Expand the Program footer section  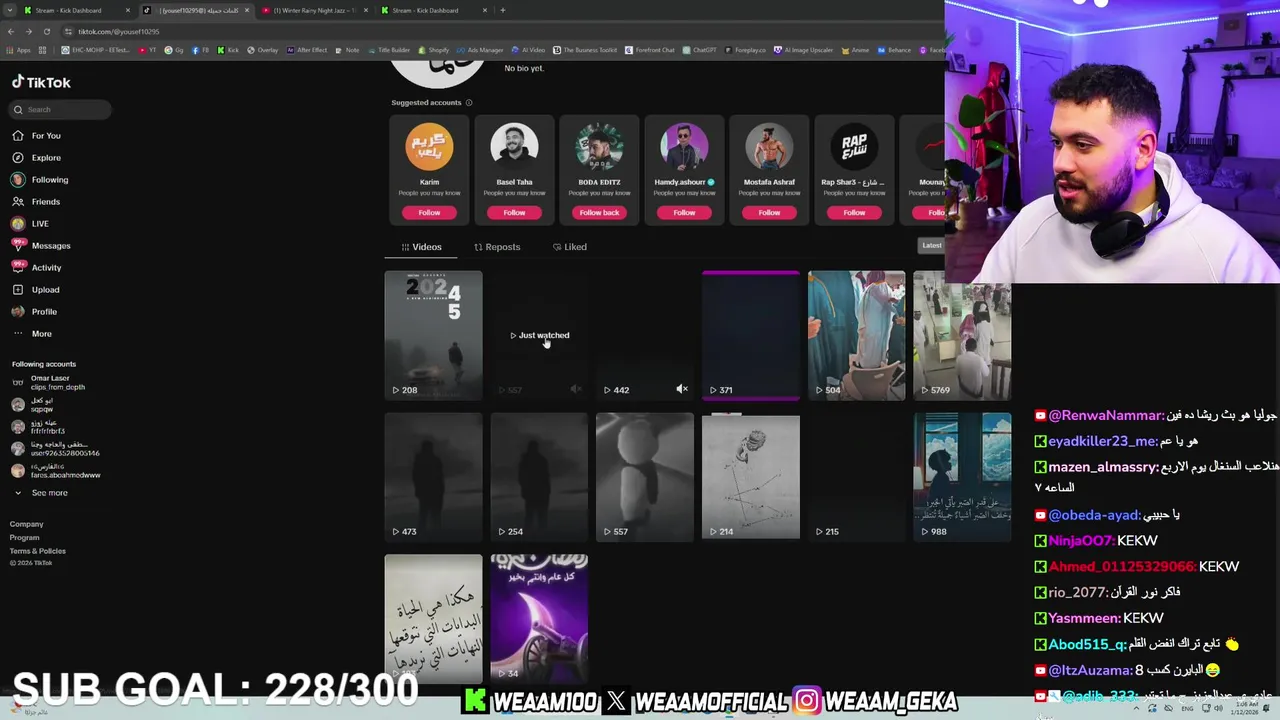coord(25,537)
